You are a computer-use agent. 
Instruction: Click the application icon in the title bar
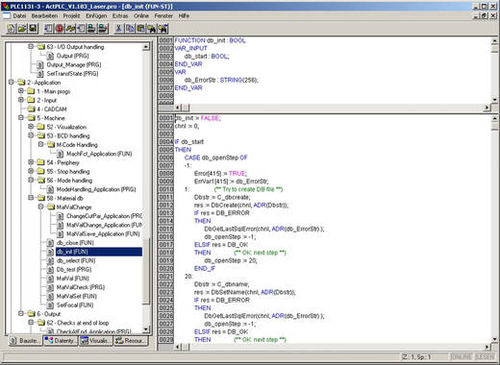click(x=5, y=6)
